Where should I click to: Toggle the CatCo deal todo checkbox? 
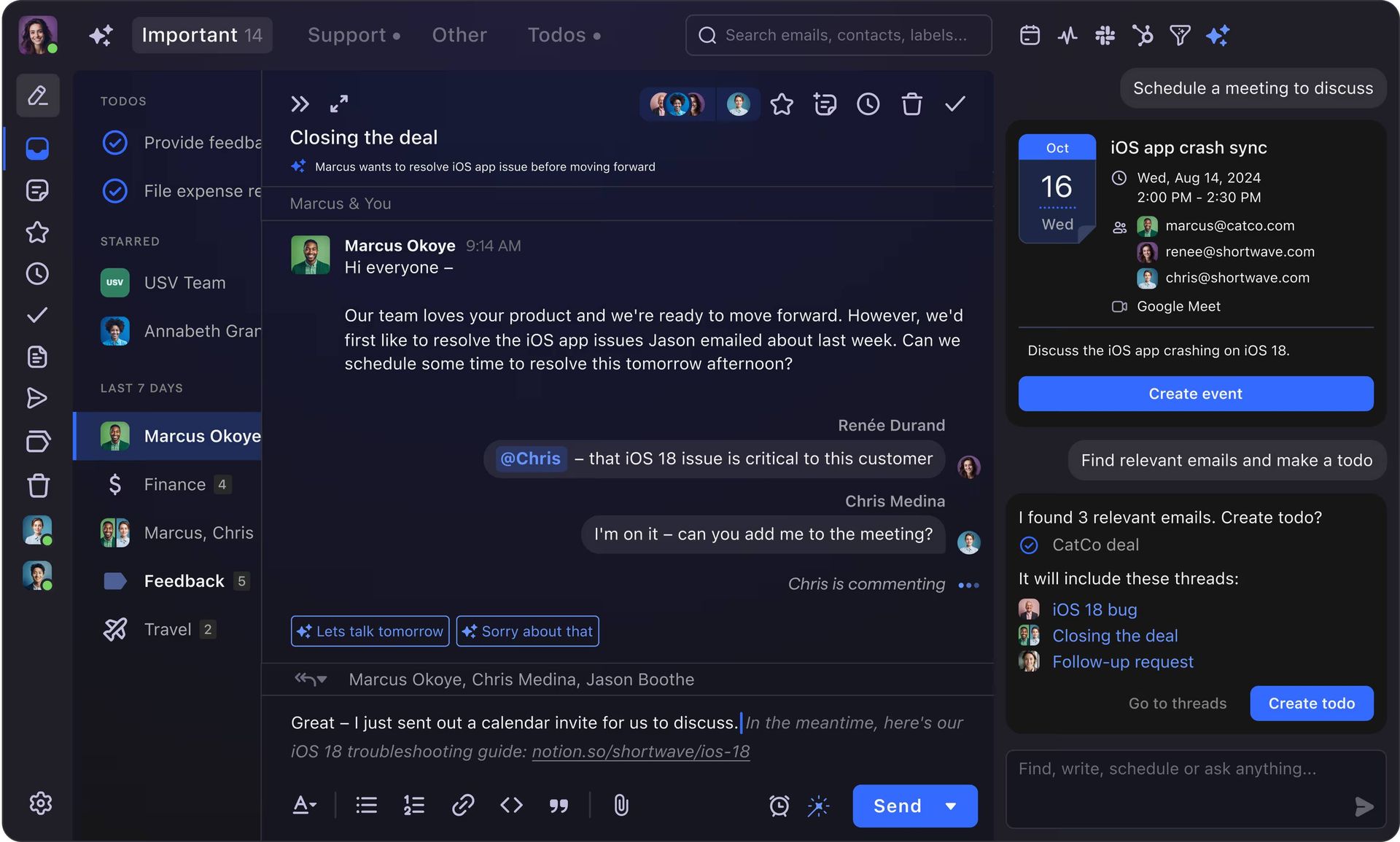pos(1029,545)
